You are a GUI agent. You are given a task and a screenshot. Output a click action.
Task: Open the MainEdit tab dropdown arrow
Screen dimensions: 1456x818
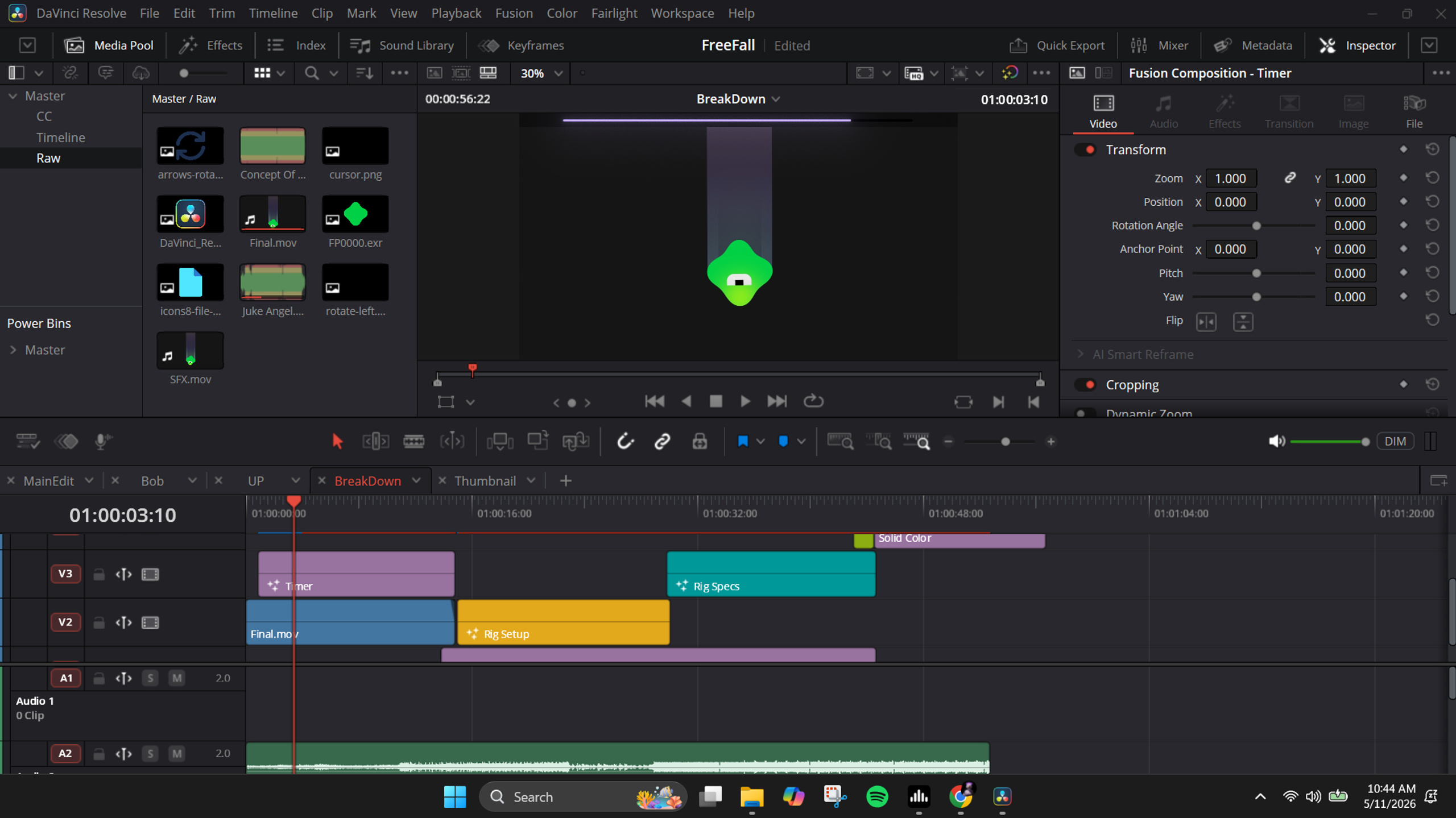click(x=89, y=481)
